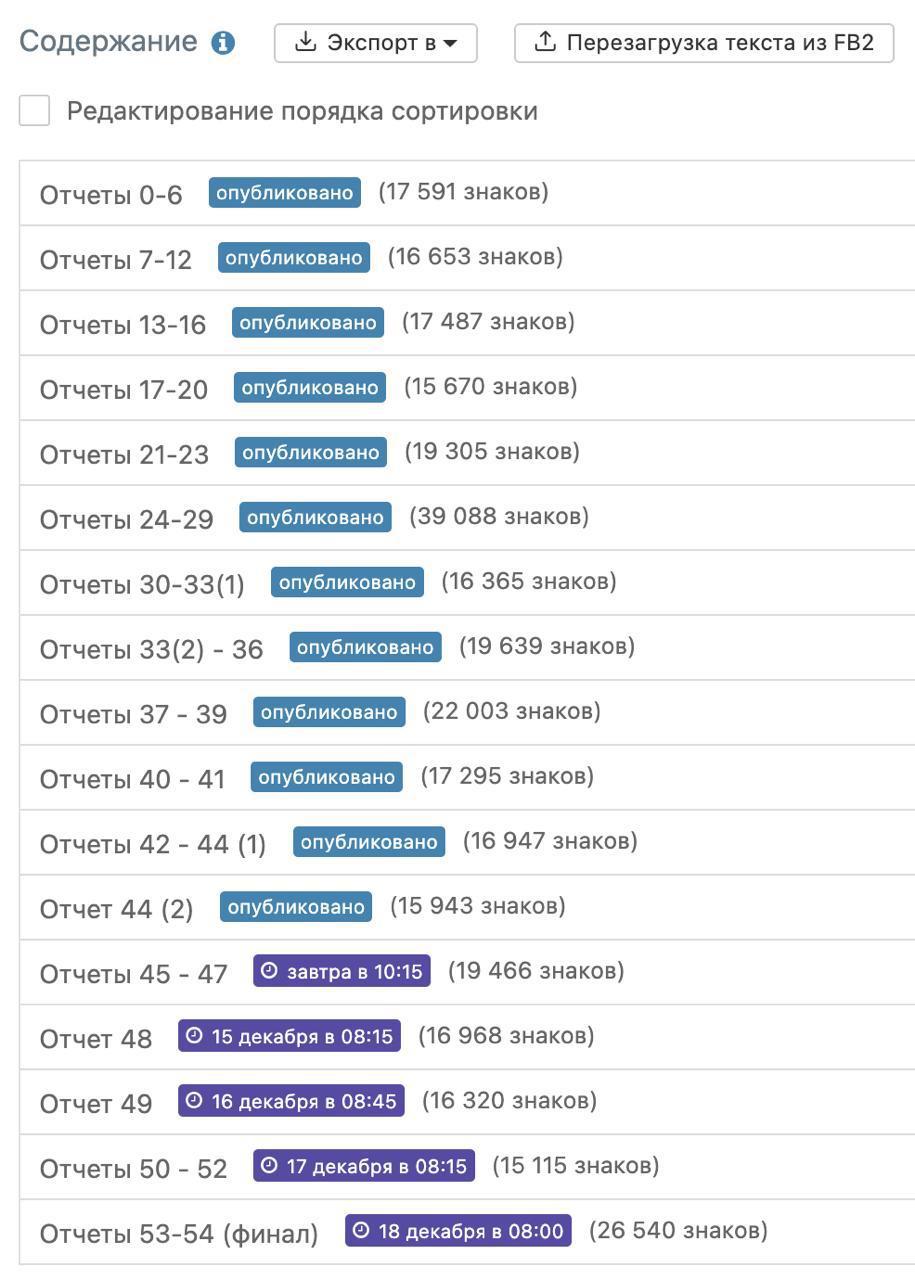Open chapter Отчеты 24-29
The image size is (915, 1280).
point(127,520)
